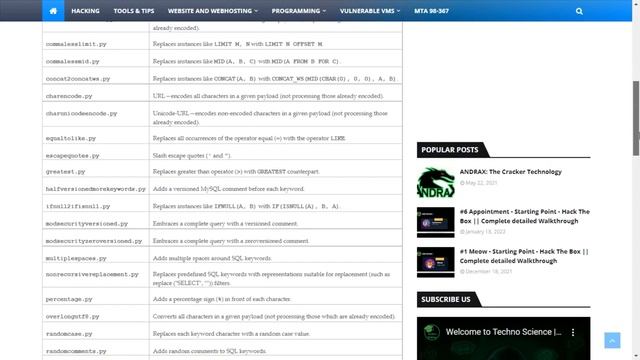Viewport: 640px width, 360px height.
Task: Open the TOOLS & TIPS menu item
Action: [134, 11]
